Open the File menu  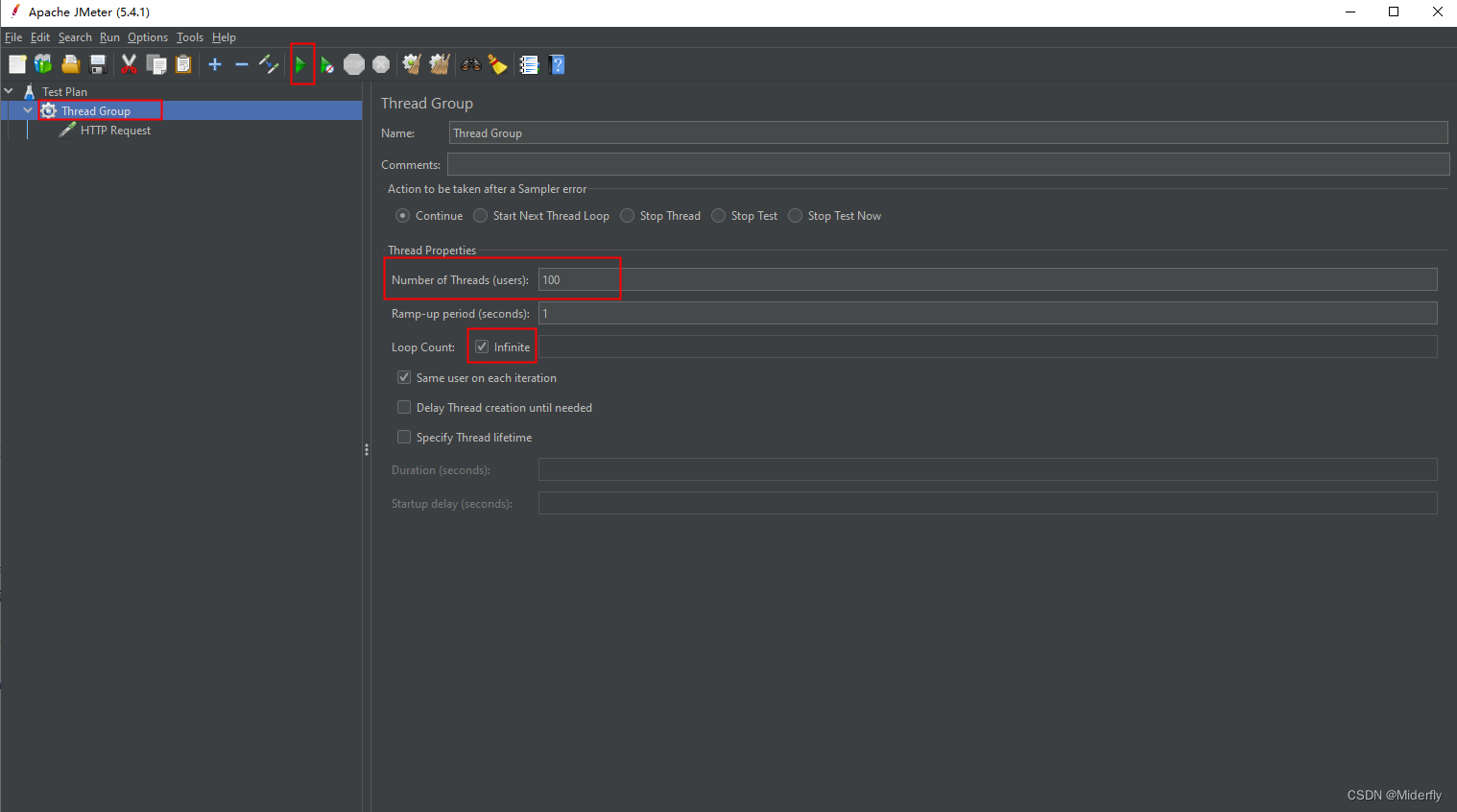point(13,37)
